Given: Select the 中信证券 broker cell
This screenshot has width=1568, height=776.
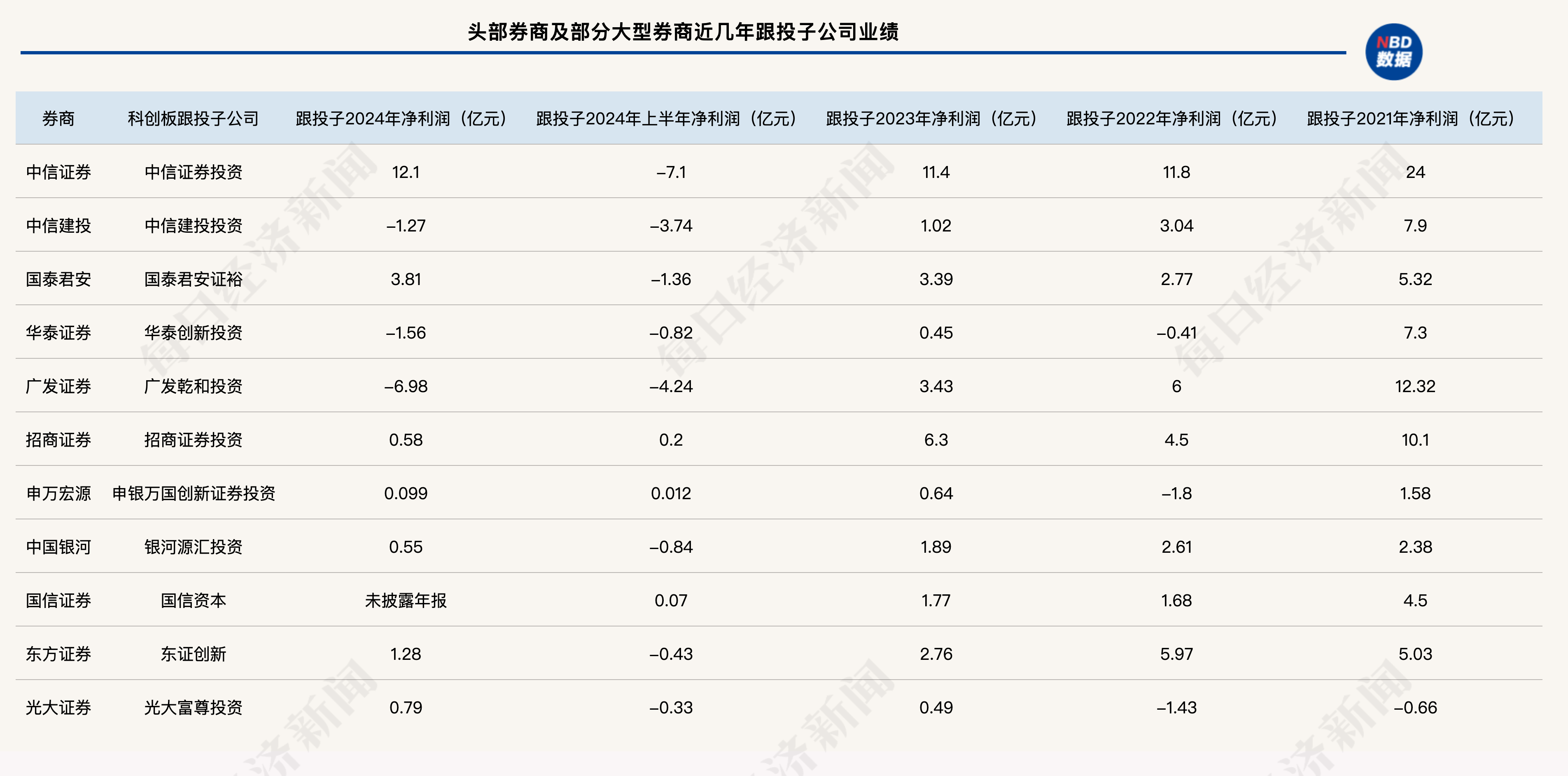Looking at the screenshot, I should pyautogui.click(x=58, y=172).
